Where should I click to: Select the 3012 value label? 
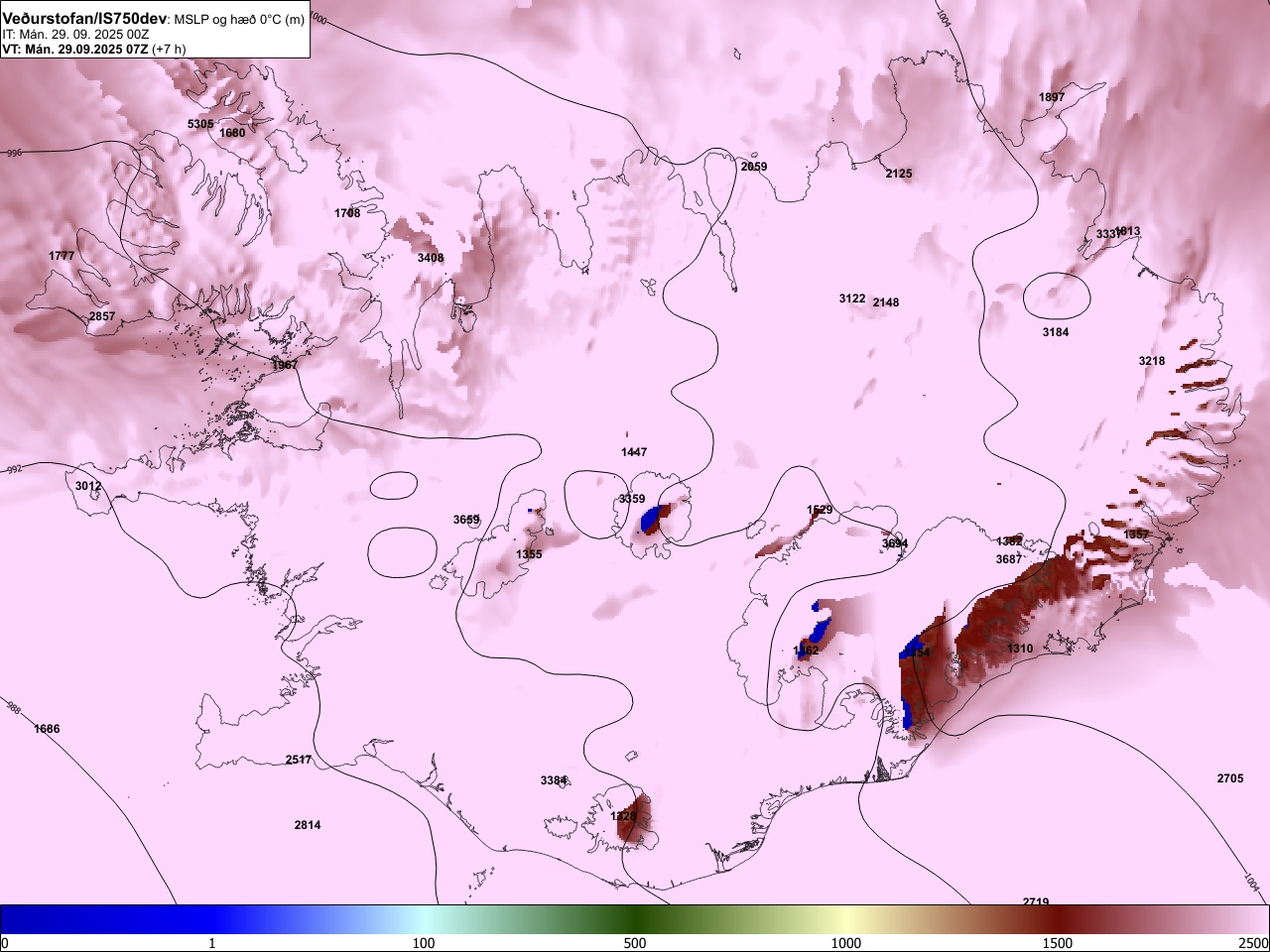(x=88, y=486)
